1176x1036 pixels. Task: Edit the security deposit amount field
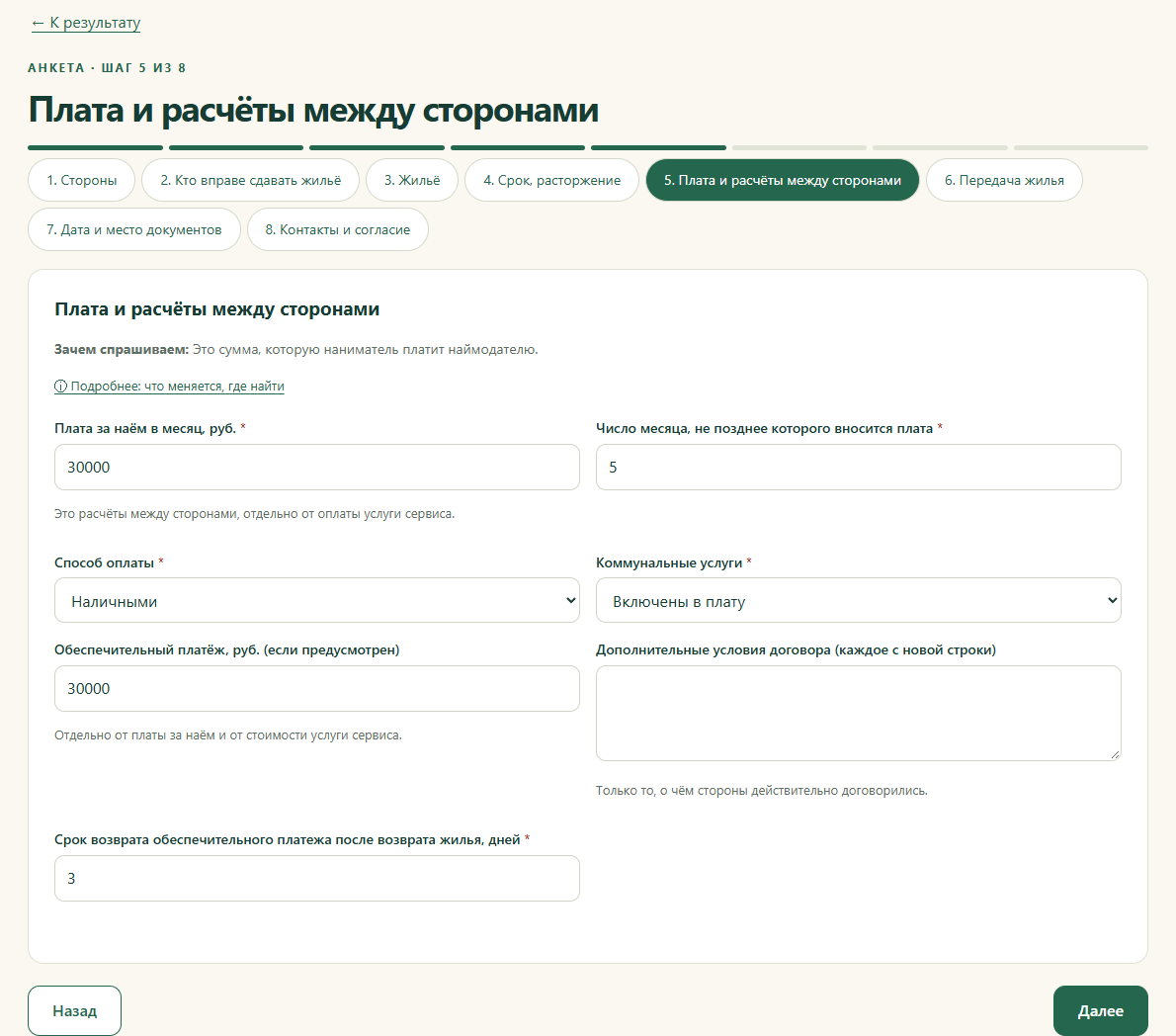[317, 689]
